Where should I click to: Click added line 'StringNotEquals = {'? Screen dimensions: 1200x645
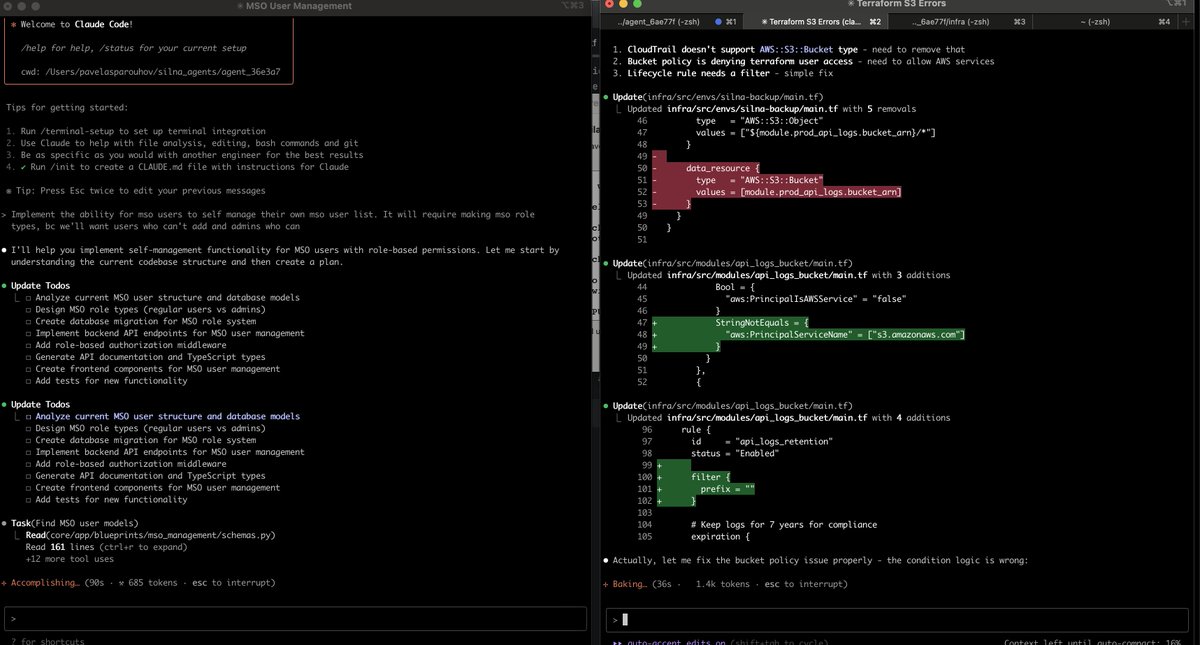pos(762,322)
